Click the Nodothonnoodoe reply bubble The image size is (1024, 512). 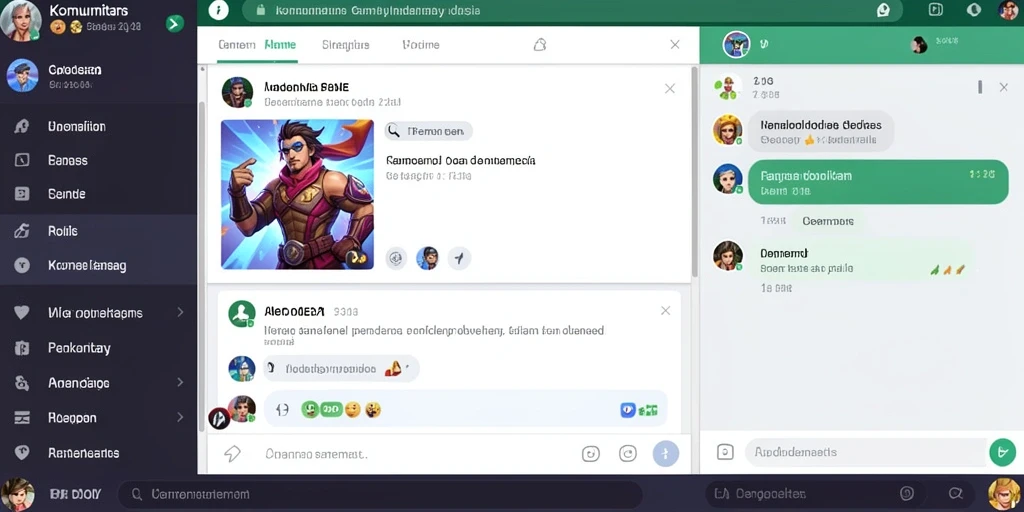click(341, 369)
